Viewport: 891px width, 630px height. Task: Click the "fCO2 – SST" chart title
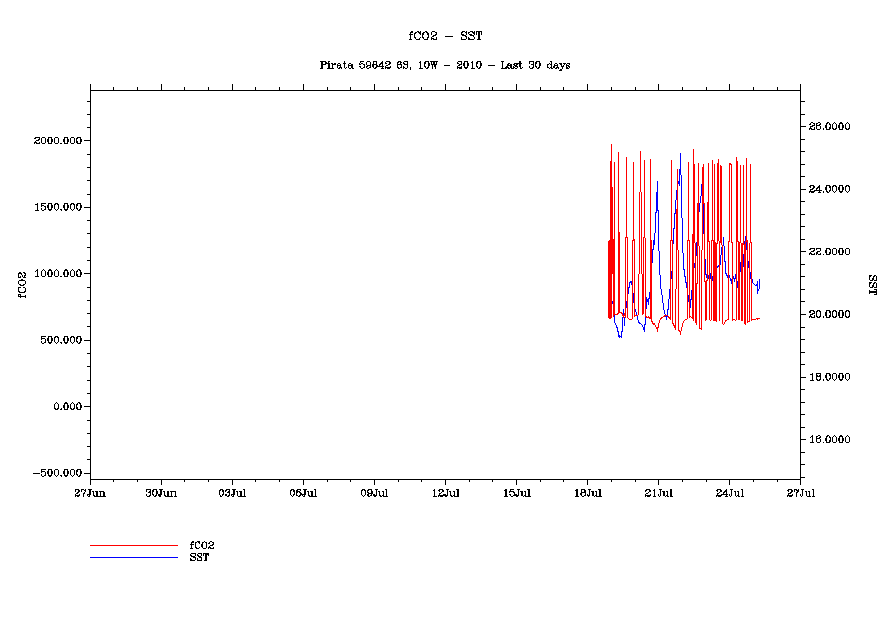pos(445,35)
